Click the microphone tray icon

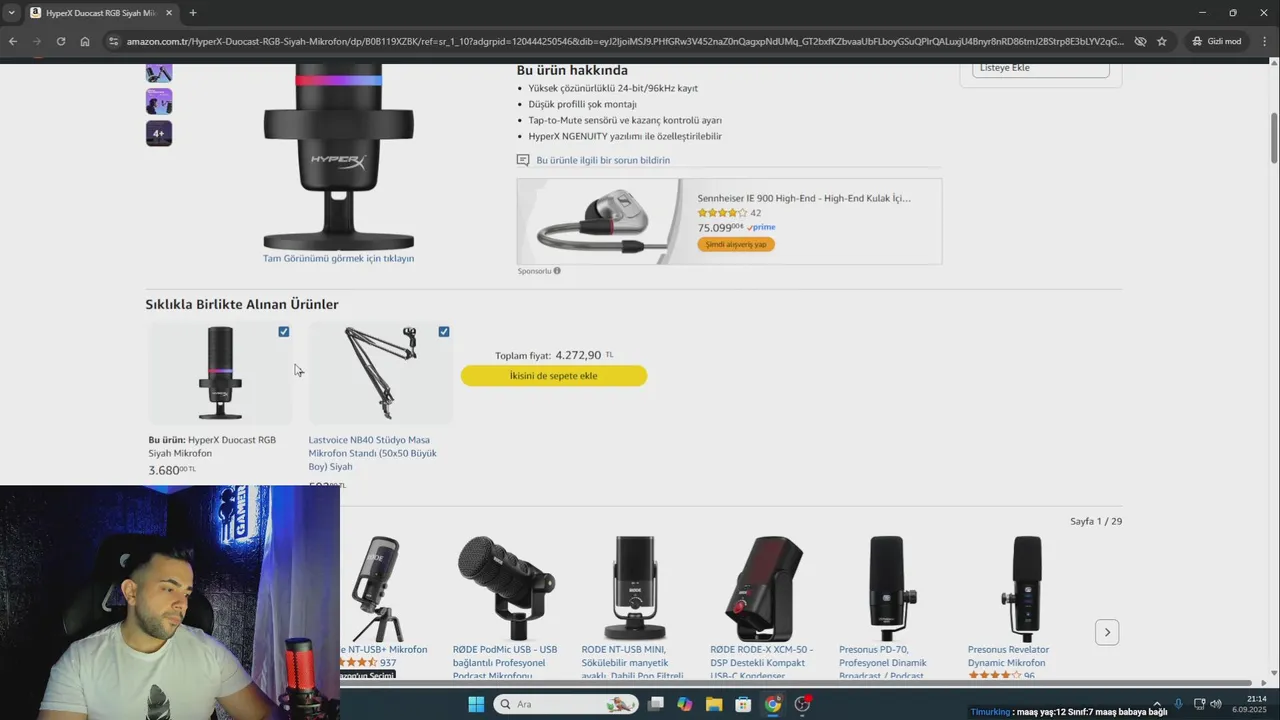pyautogui.click(x=1178, y=704)
